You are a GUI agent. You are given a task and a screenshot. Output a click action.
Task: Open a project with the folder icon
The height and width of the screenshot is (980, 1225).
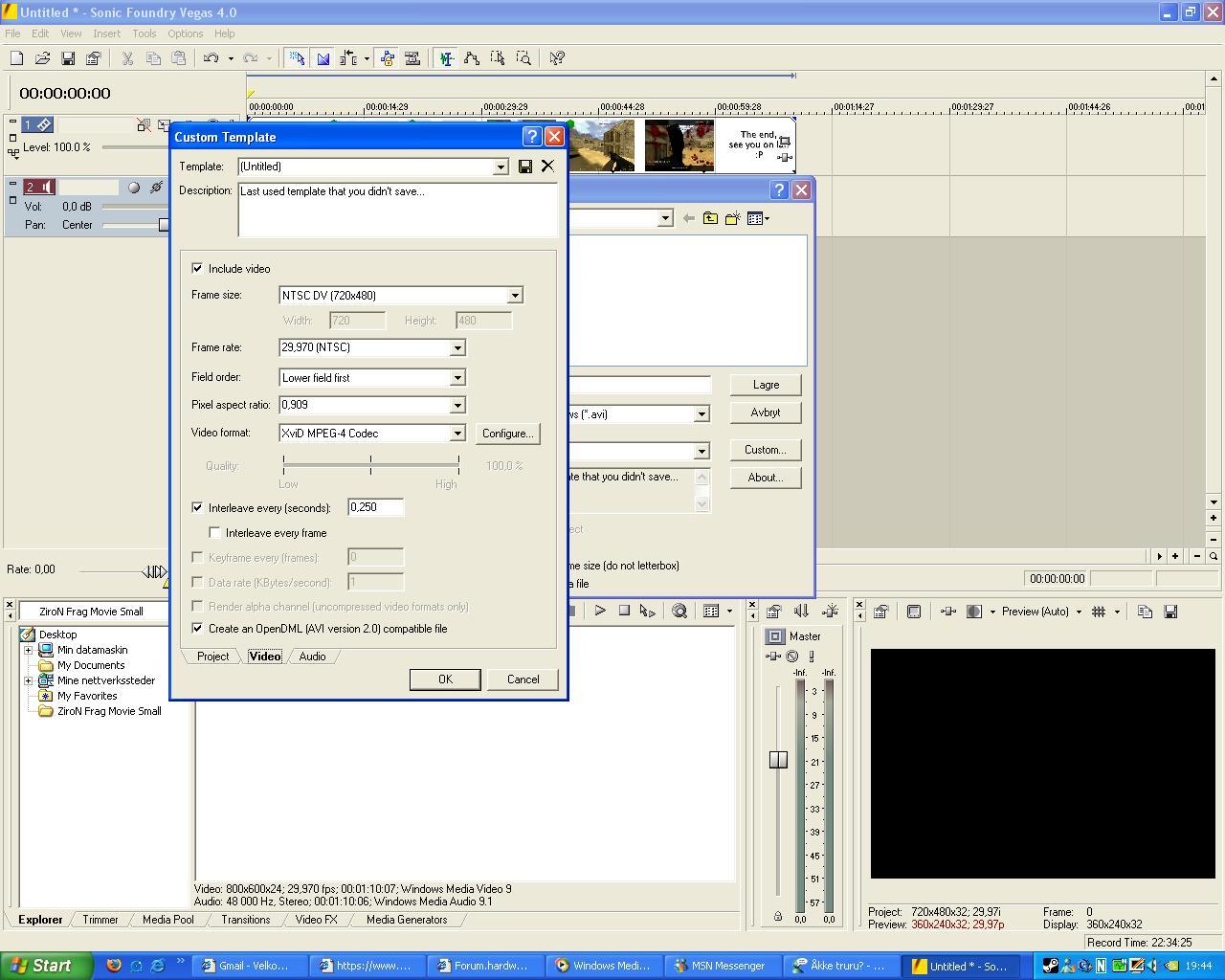(x=42, y=58)
